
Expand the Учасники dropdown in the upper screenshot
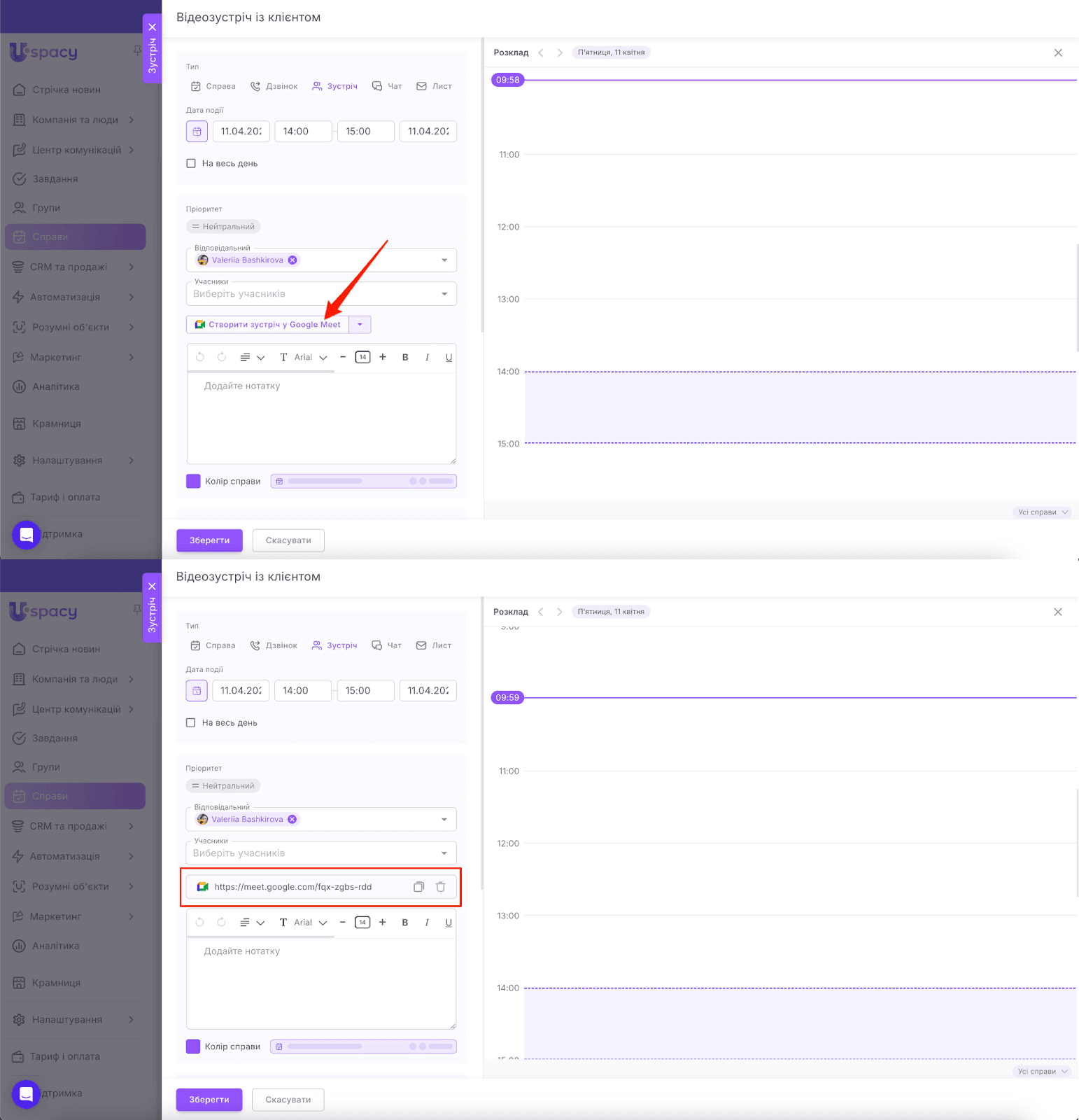point(444,294)
